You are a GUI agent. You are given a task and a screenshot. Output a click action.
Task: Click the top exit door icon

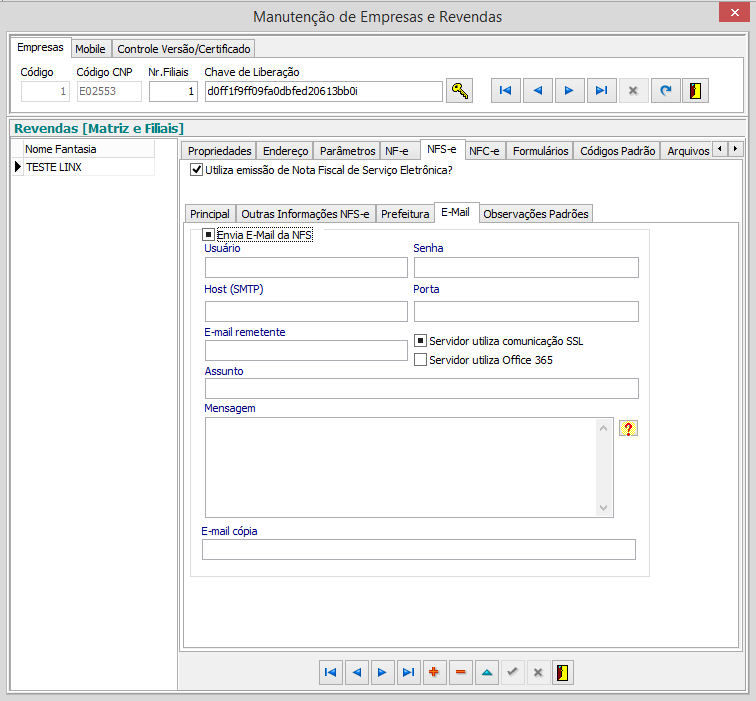coord(695,91)
